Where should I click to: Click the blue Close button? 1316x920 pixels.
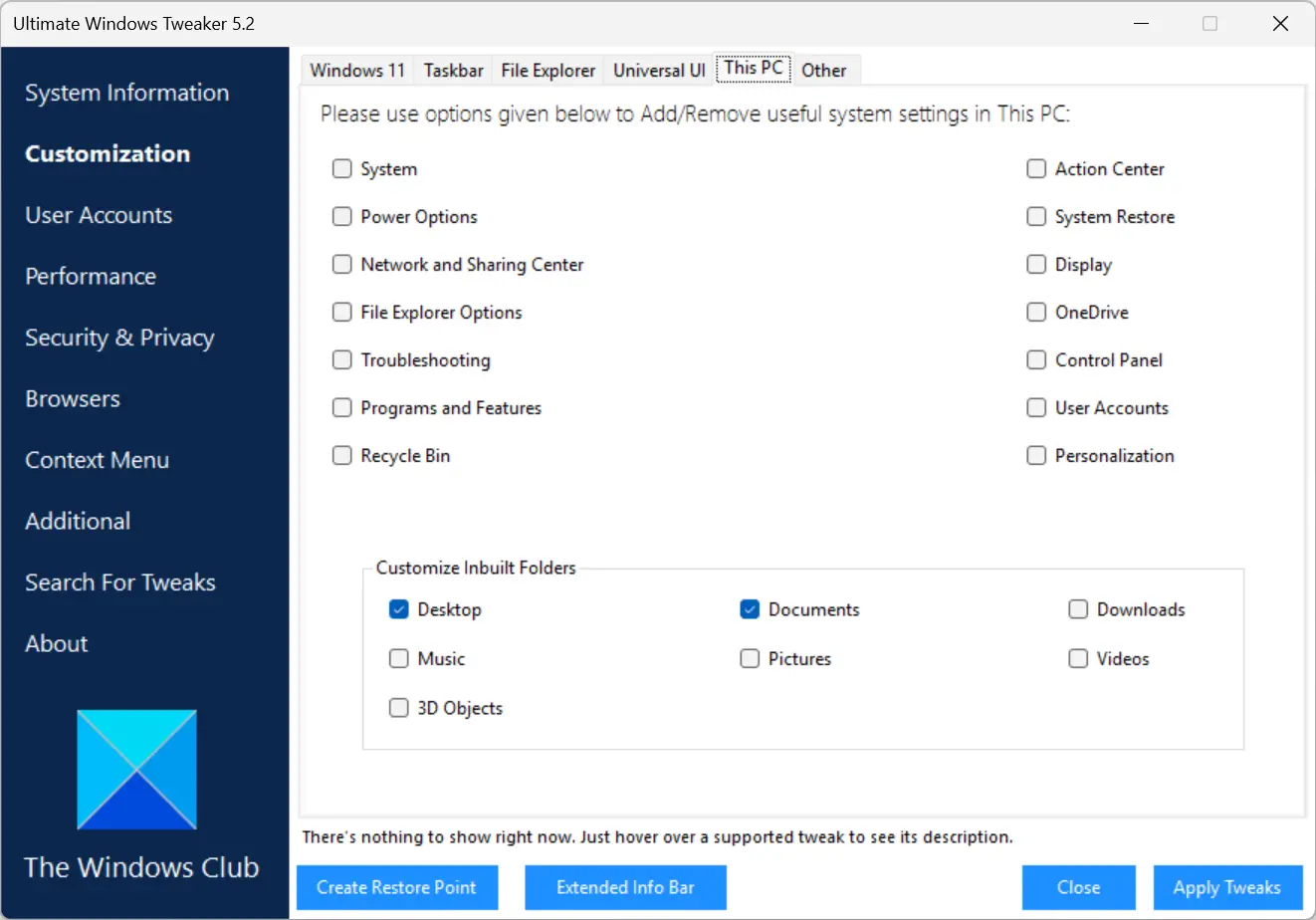coord(1079,887)
